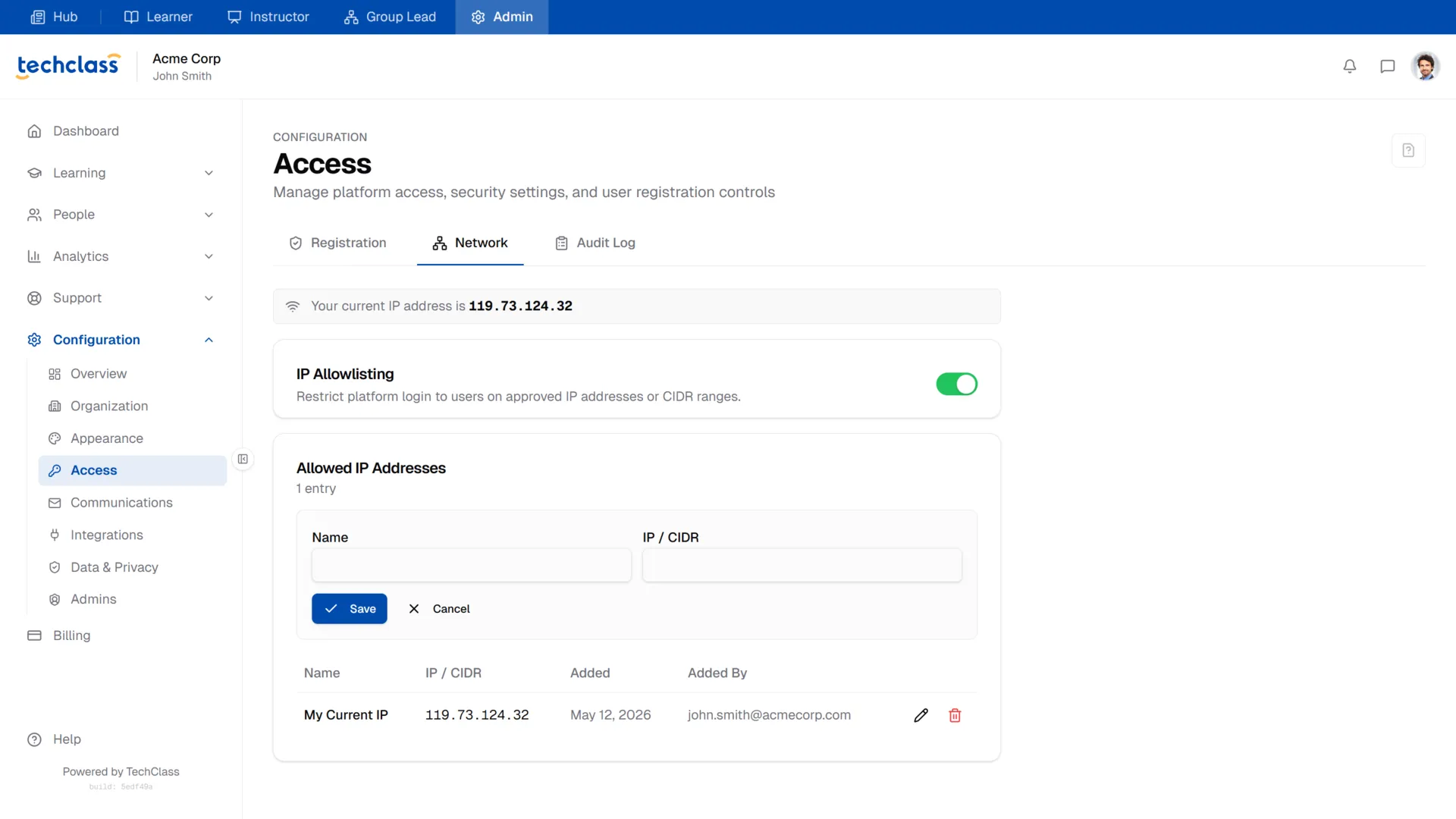The height and width of the screenshot is (819, 1456).
Task: Save the new IP entry
Action: [350, 609]
